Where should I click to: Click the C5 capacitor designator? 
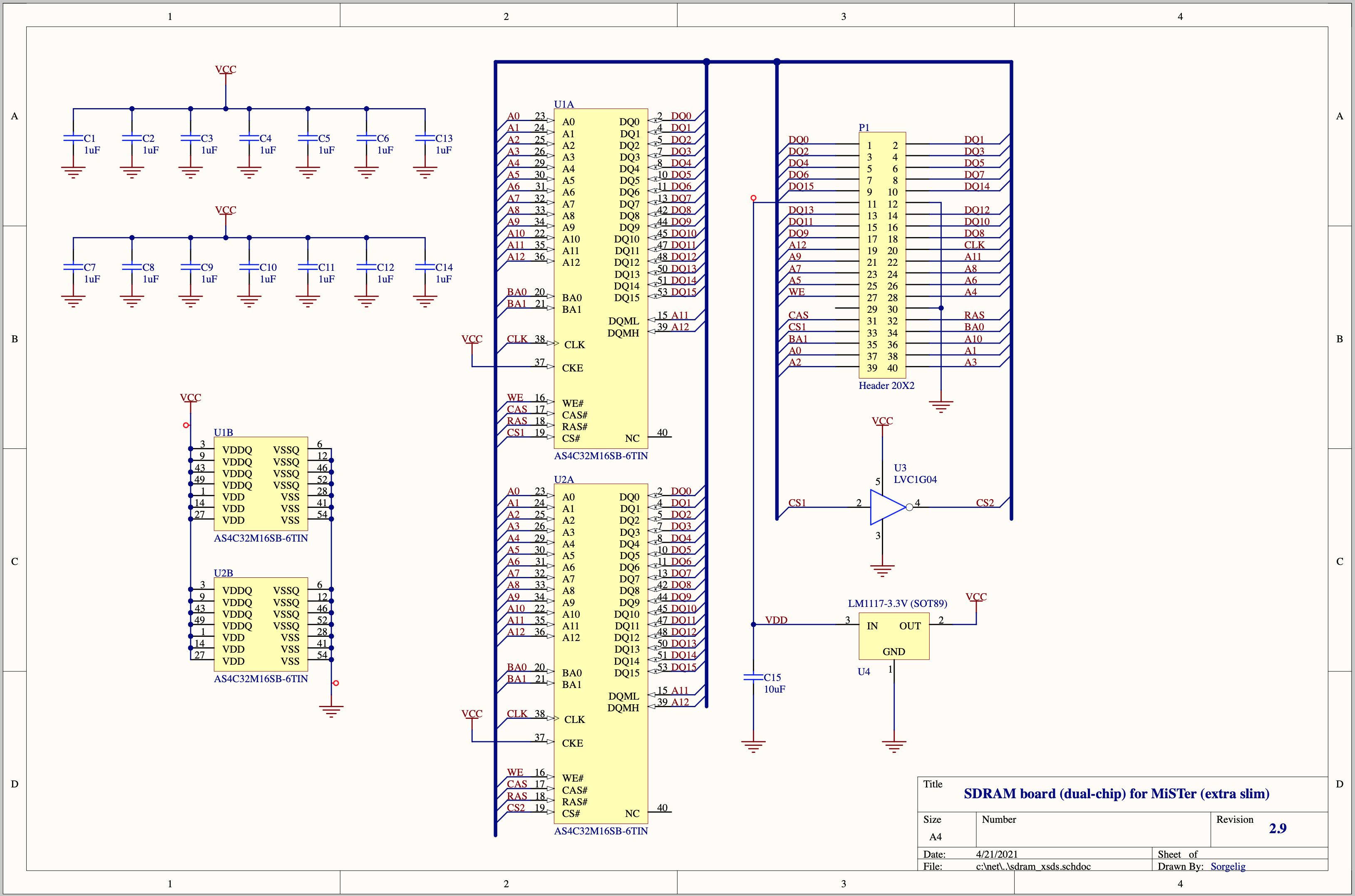pos(324,138)
